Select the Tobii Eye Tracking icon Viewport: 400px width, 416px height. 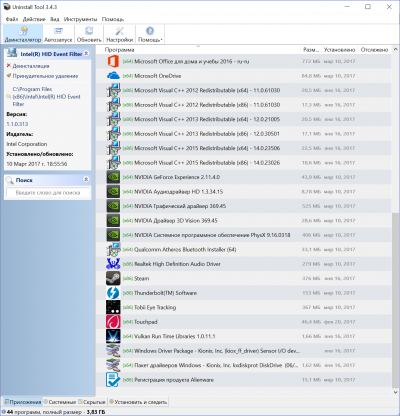(x=113, y=307)
